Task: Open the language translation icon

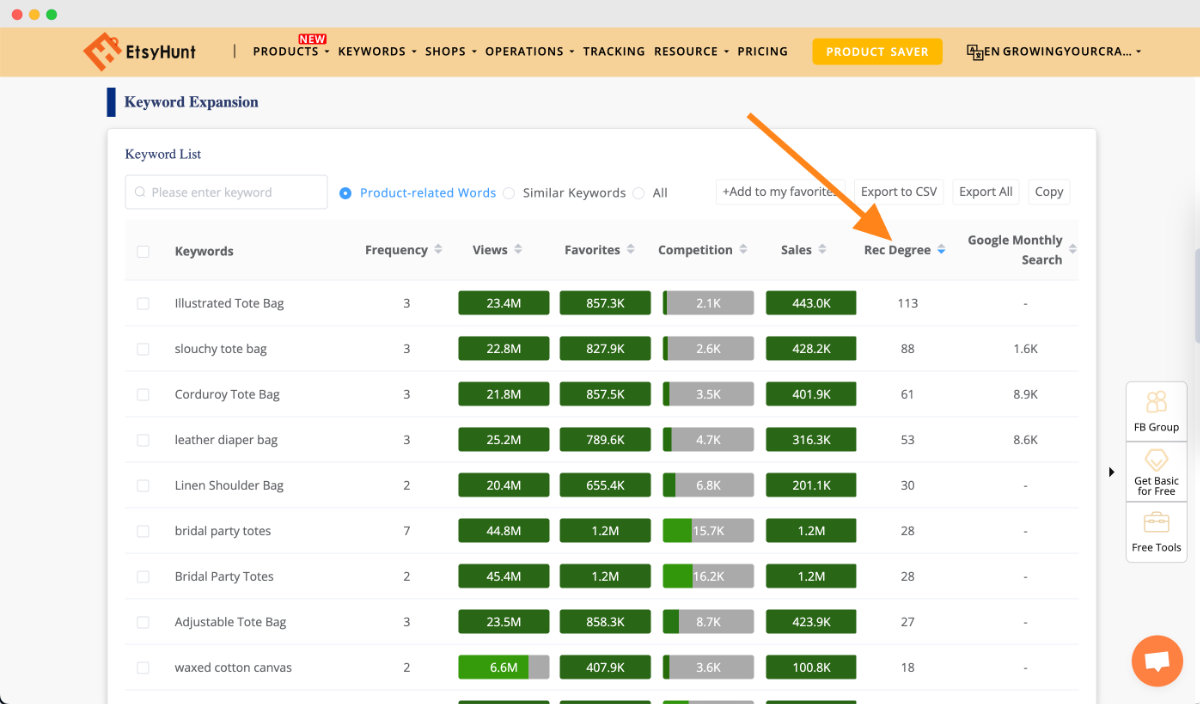Action: pos(975,51)
